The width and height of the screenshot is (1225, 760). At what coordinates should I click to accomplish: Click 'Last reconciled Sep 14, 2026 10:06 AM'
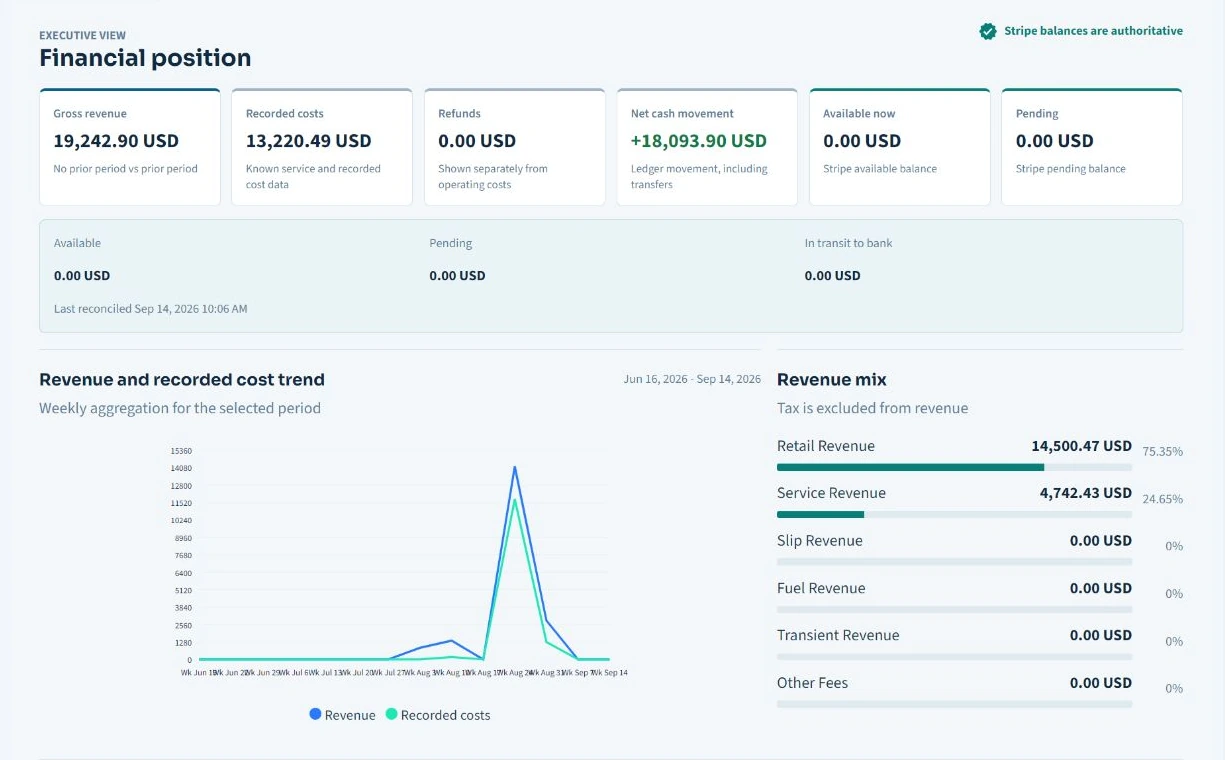point(151,309)
